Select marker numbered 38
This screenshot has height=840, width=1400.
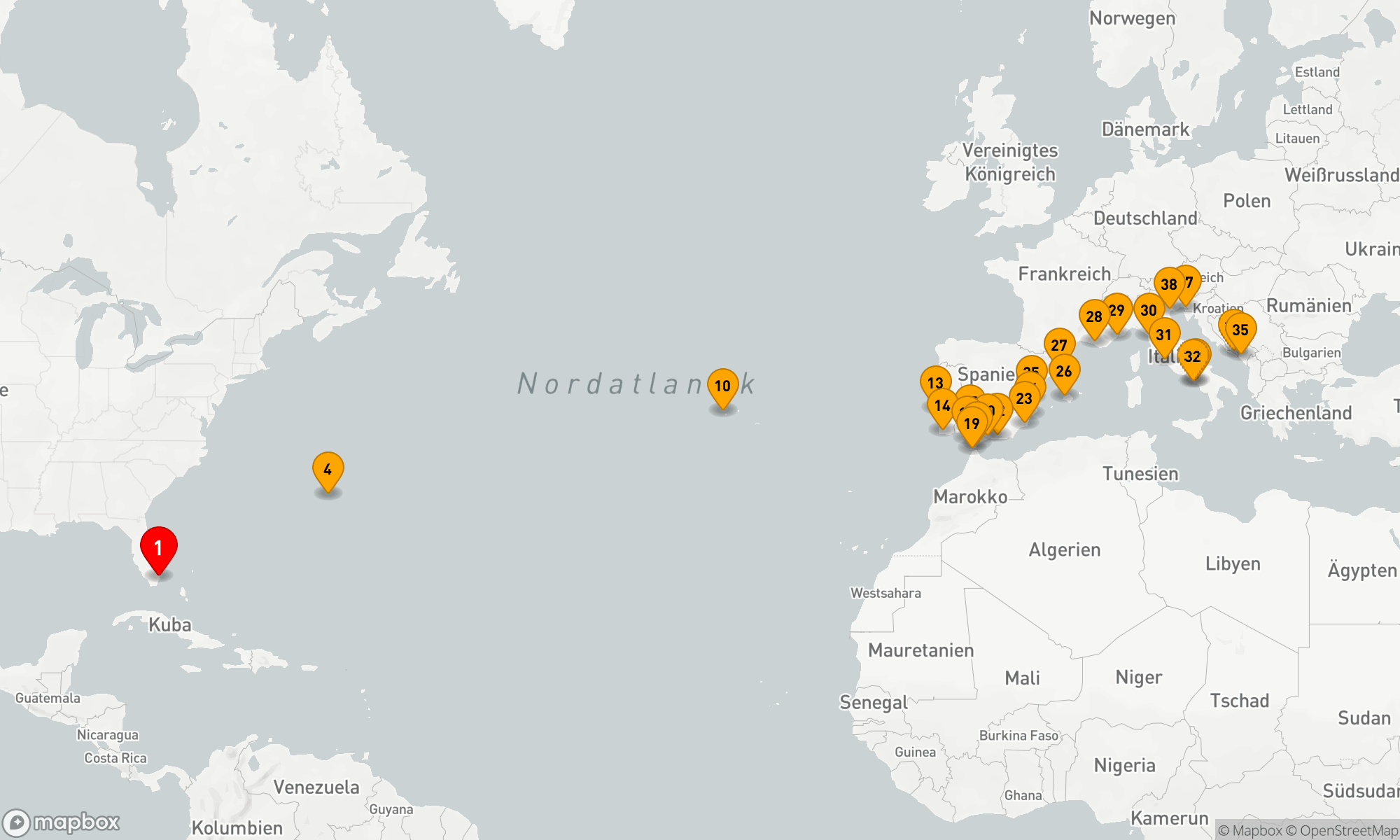(1168, 284)
